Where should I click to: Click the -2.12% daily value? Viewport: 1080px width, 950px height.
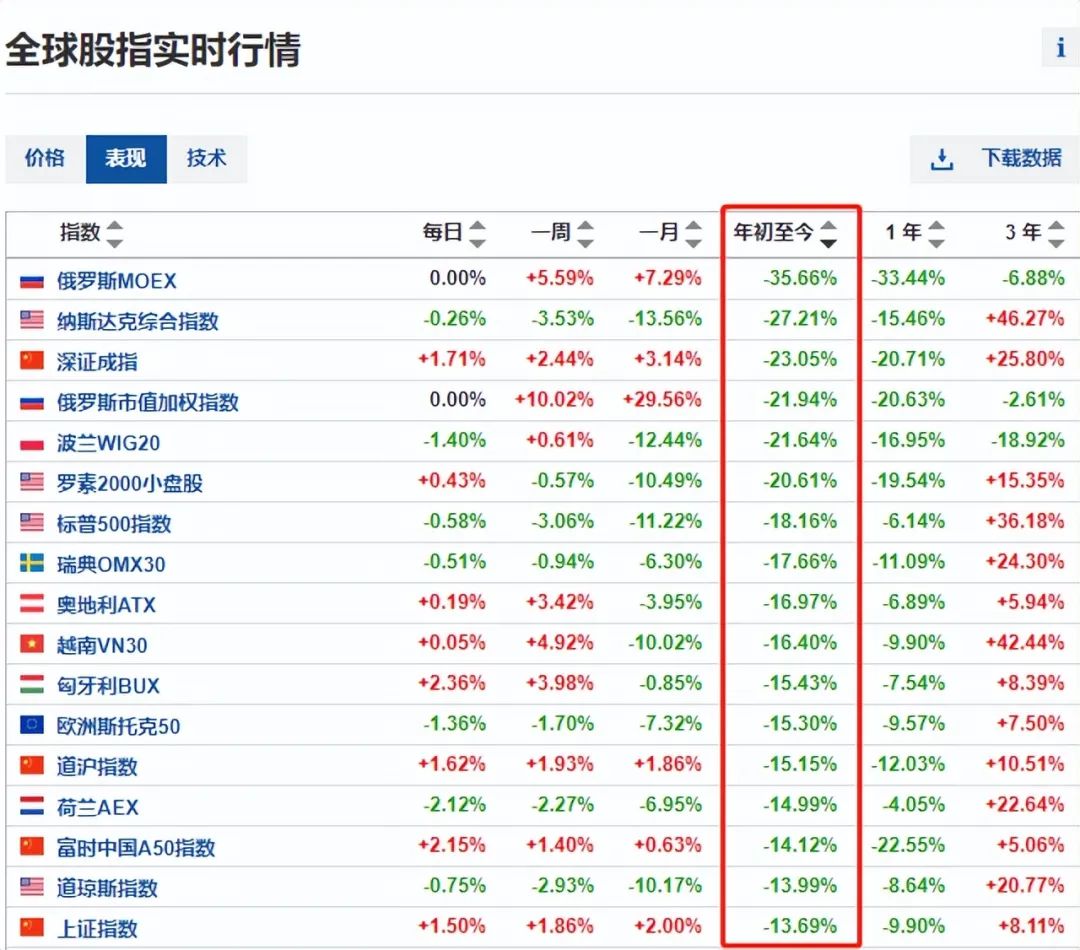pos(455,804)
